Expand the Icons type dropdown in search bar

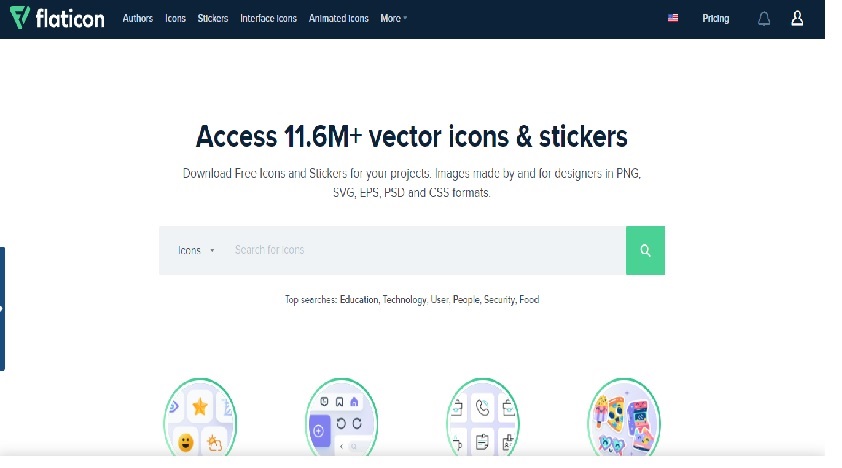tap(196, 250)
